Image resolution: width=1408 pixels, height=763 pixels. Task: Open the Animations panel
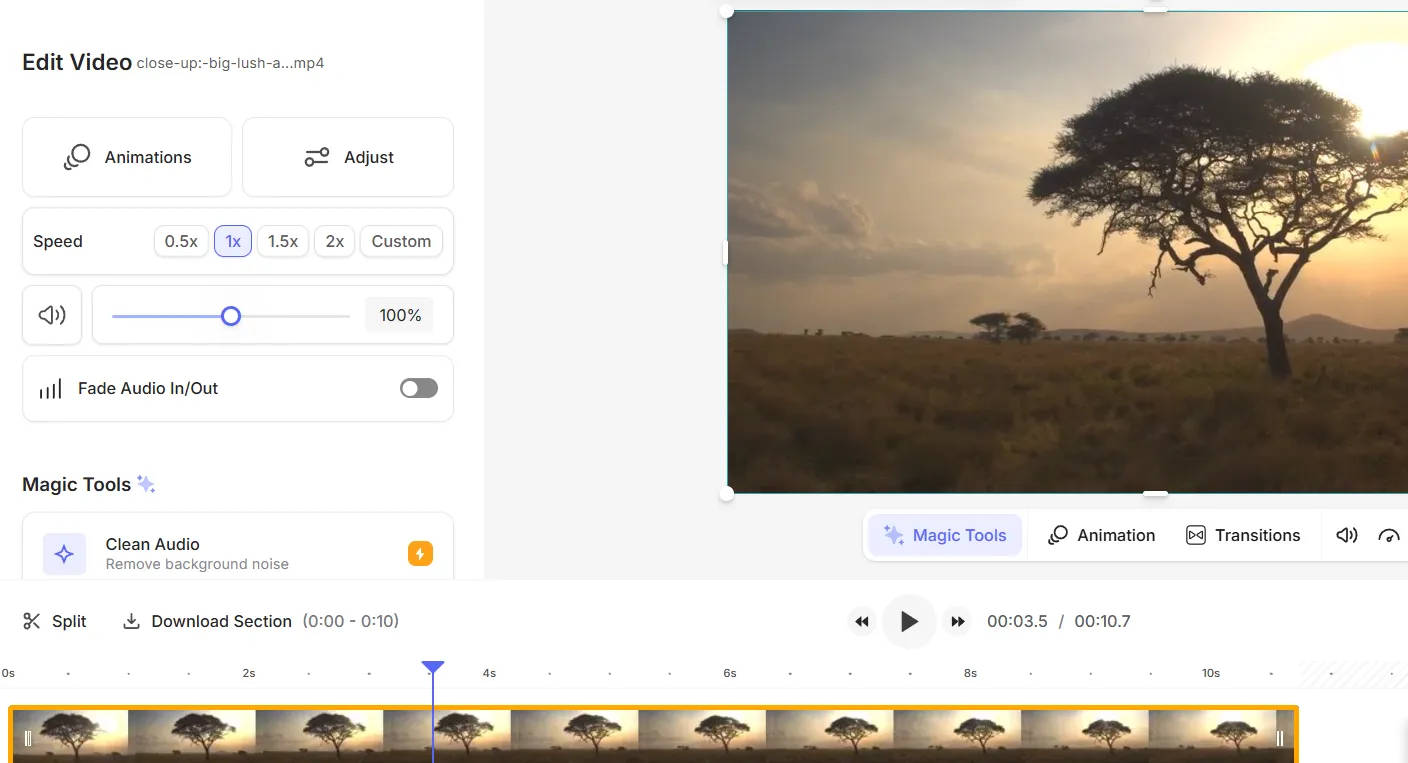click(x=127, y=157)
